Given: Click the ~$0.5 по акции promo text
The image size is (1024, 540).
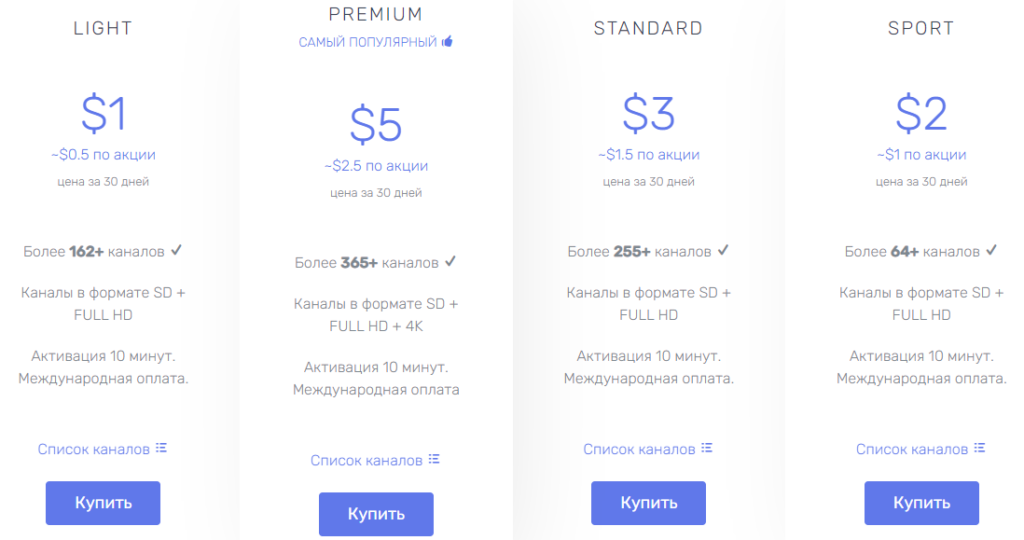Looking at the screenshot, I should (103, 155).
